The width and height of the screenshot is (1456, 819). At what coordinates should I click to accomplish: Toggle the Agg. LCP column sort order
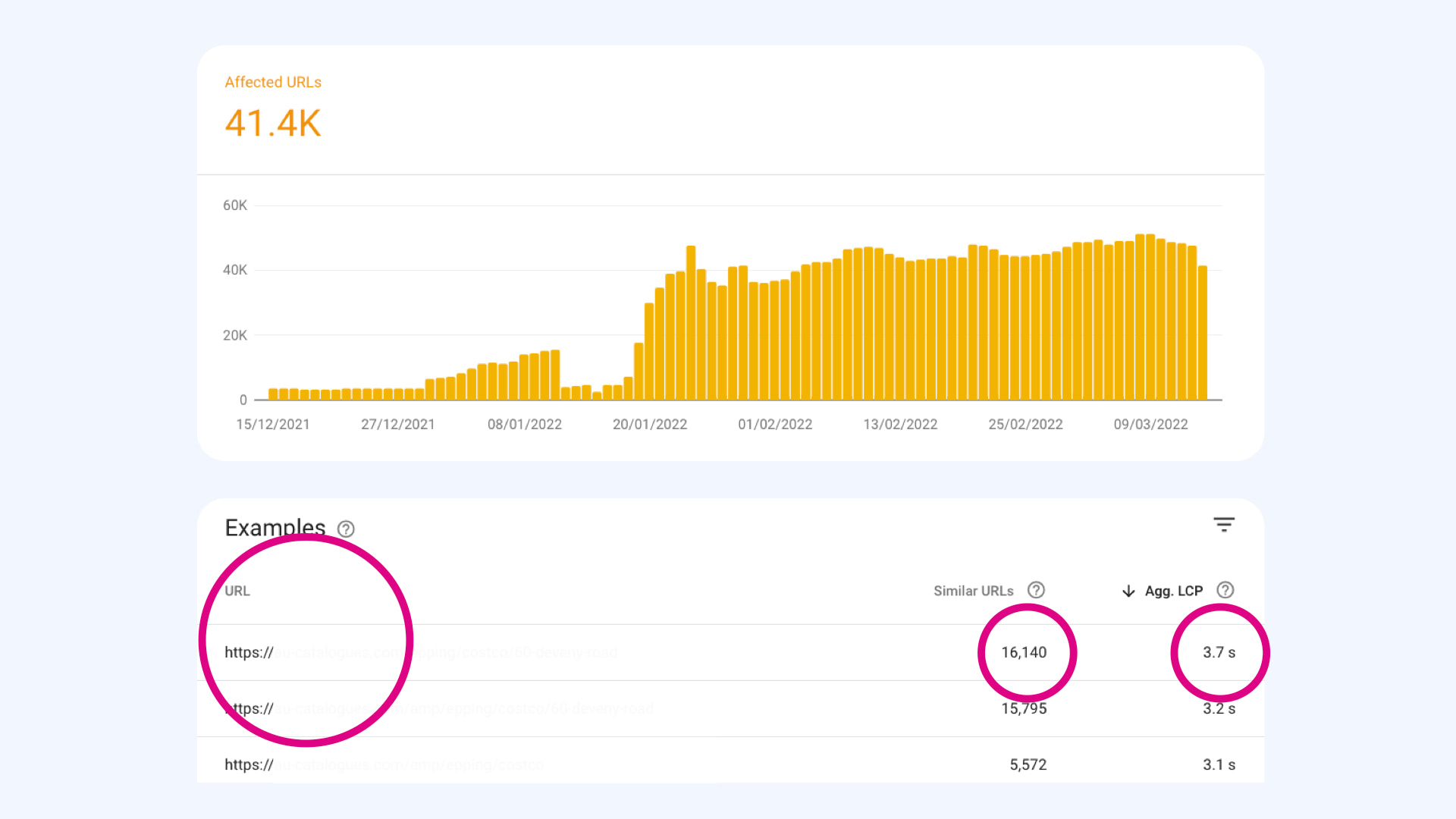1172,590
